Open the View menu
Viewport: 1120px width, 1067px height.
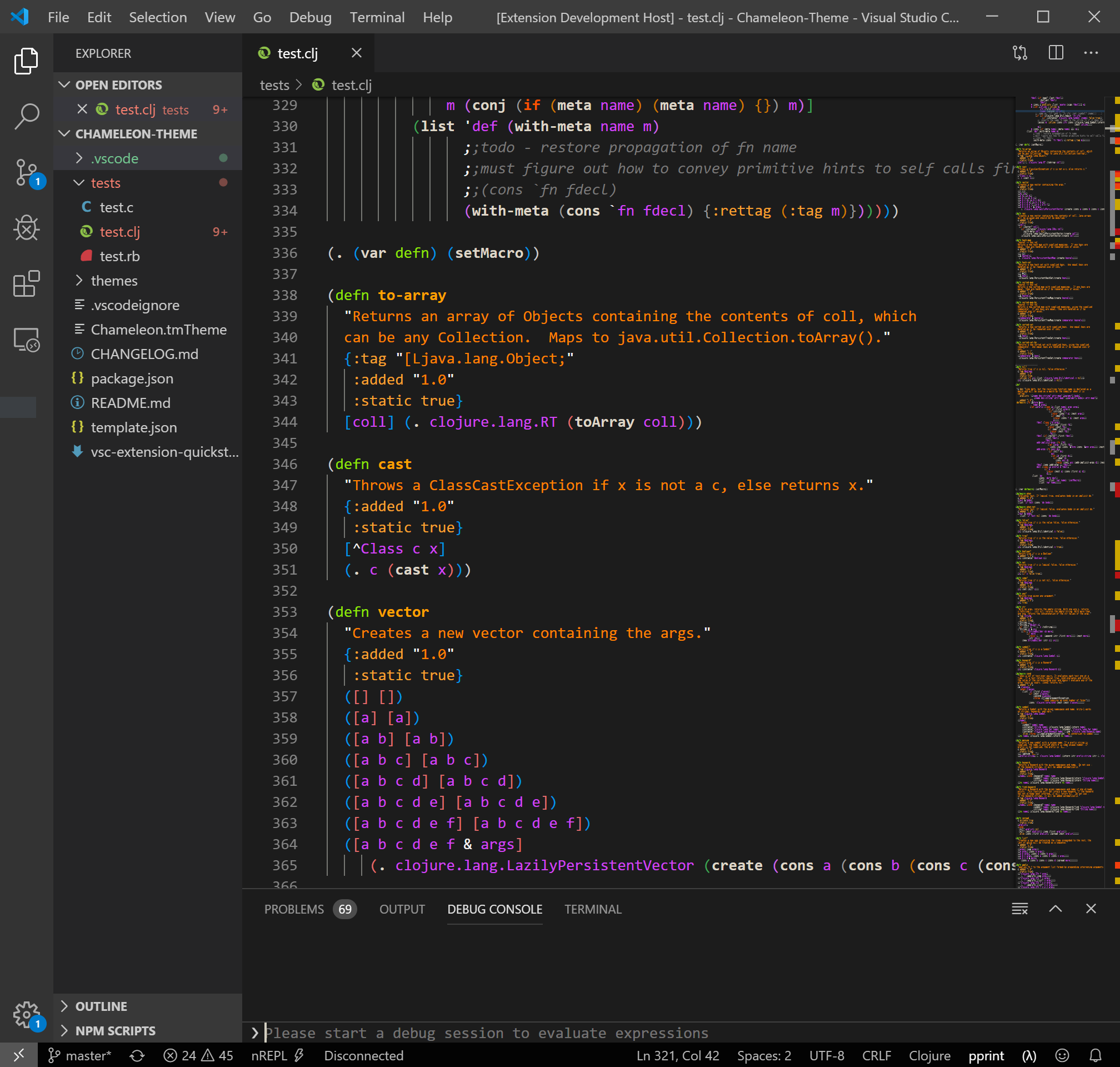tap(219, 17)
